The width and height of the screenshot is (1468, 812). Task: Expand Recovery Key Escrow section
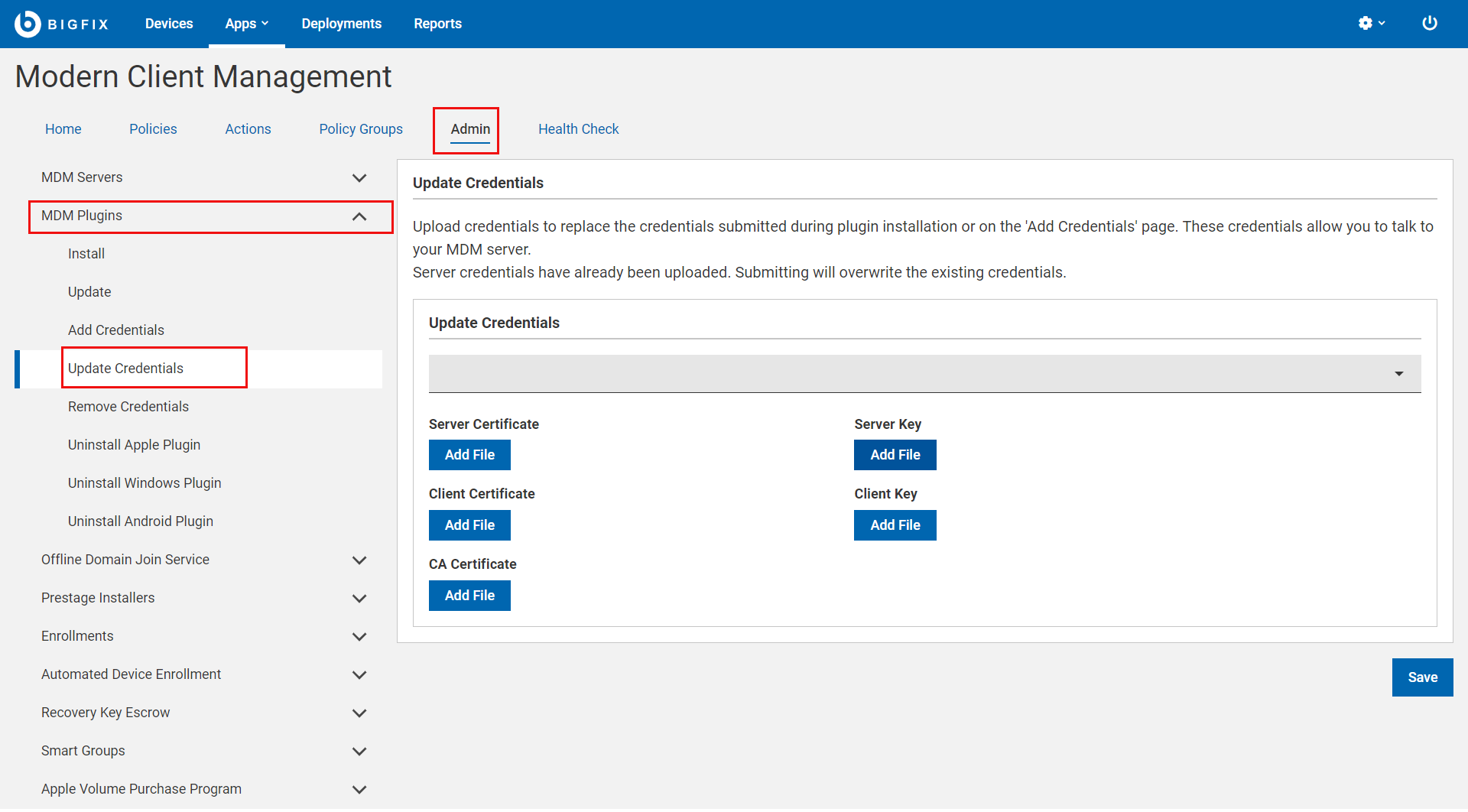tap(359, 713)
